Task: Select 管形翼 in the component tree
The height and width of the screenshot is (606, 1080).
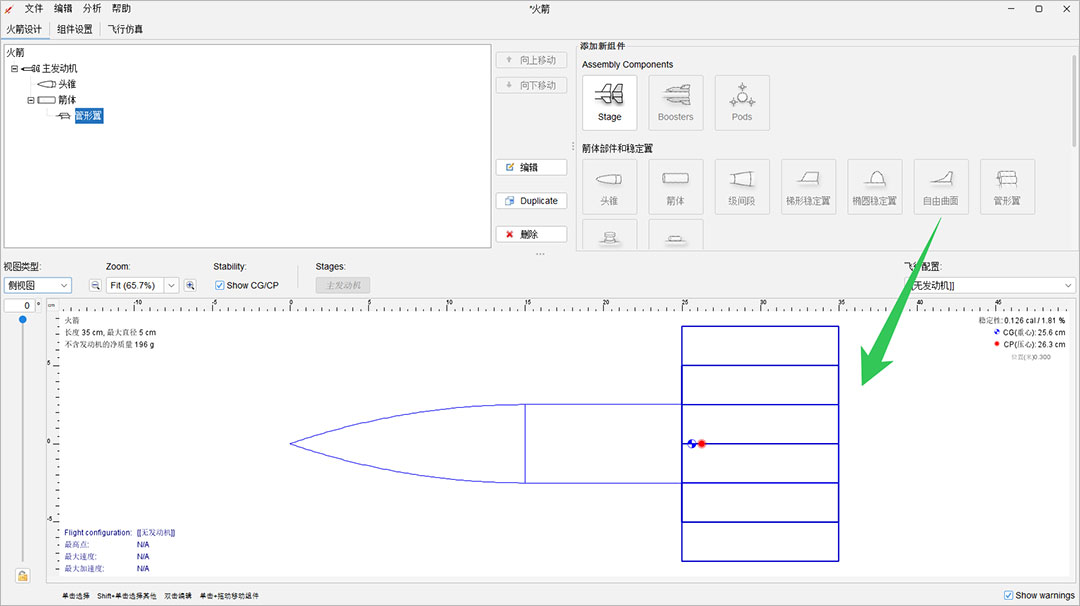Action: [89, 116]
